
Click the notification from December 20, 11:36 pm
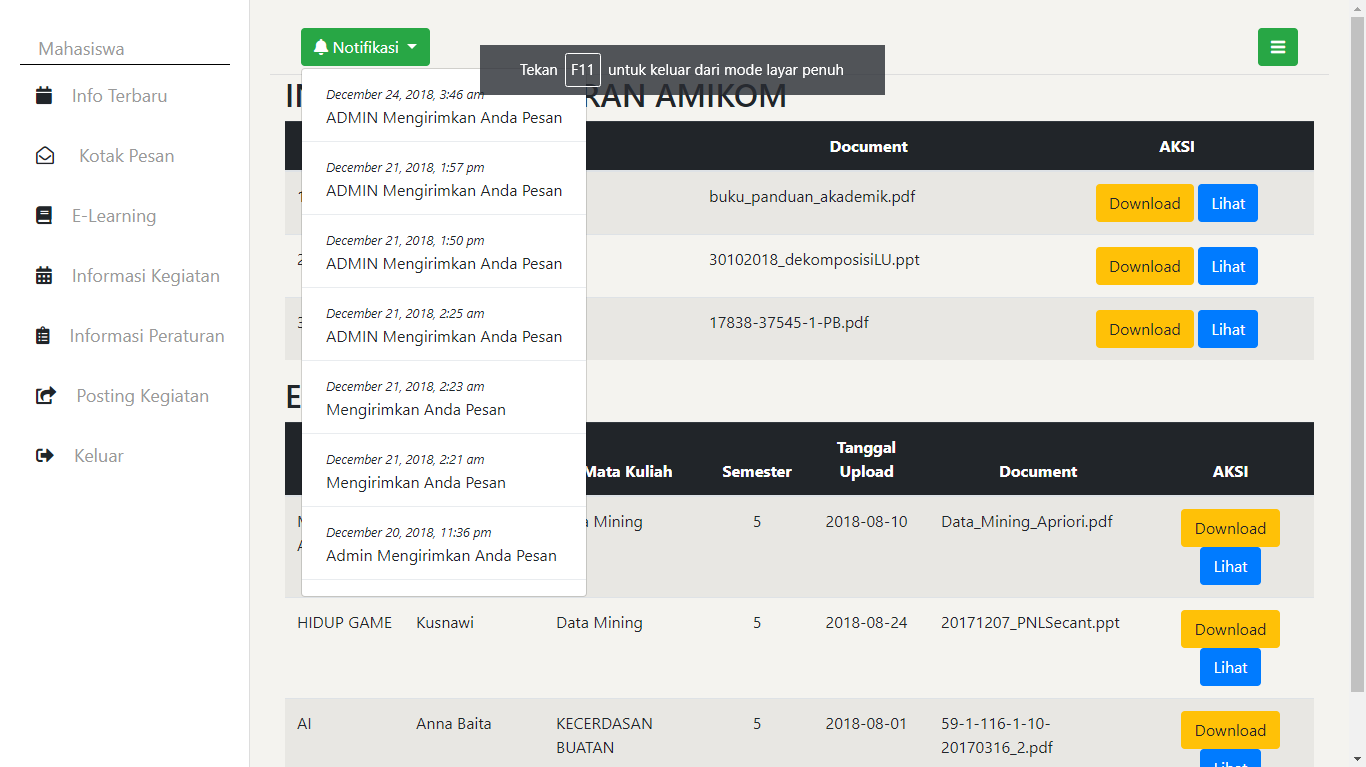coord(443,544)
